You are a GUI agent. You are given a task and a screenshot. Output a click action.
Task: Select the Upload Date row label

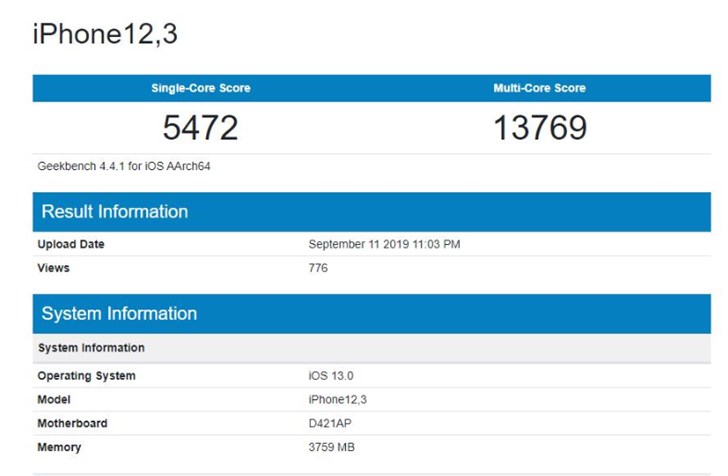coord(71,244)
